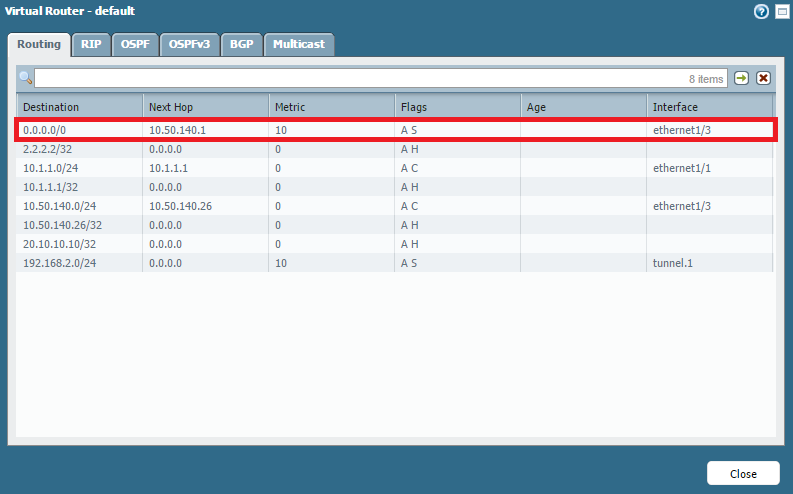Select destination 10.1.1.0/24
793x494 pixels.
51,168
